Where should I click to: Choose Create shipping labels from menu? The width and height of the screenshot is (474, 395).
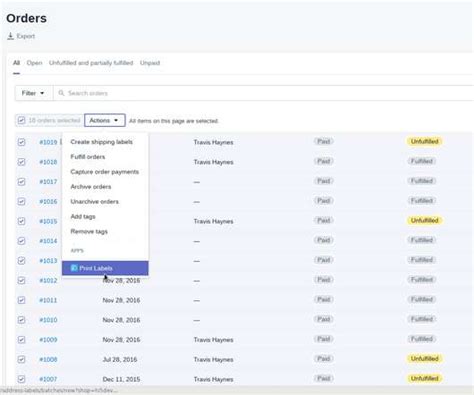102,142
